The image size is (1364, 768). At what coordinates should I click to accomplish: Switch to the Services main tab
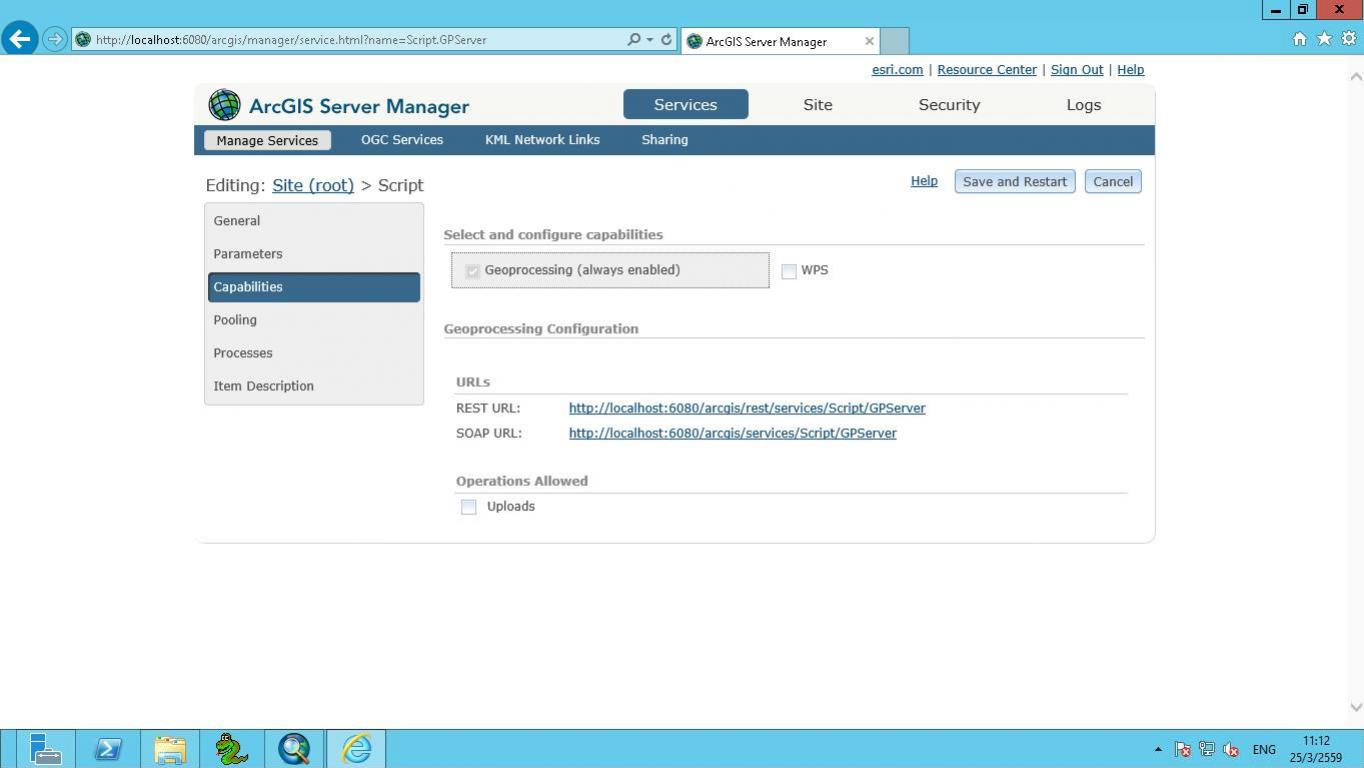click(685, 105)
